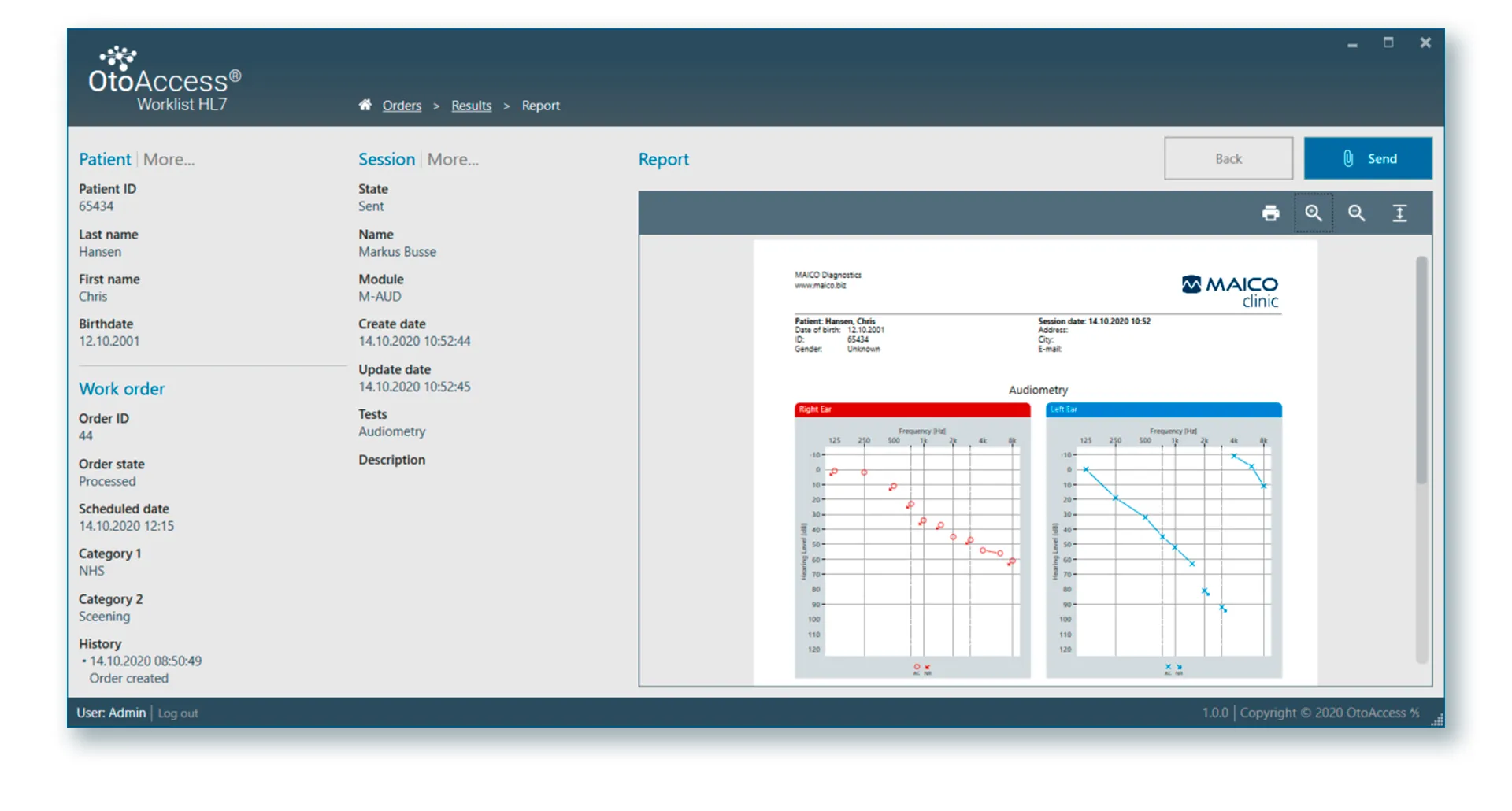This screenshot has width=1512, height=811.
Task: Click the MAICO clinic logo on the report
Action: pyautogui.click(x=1232, y=291)
